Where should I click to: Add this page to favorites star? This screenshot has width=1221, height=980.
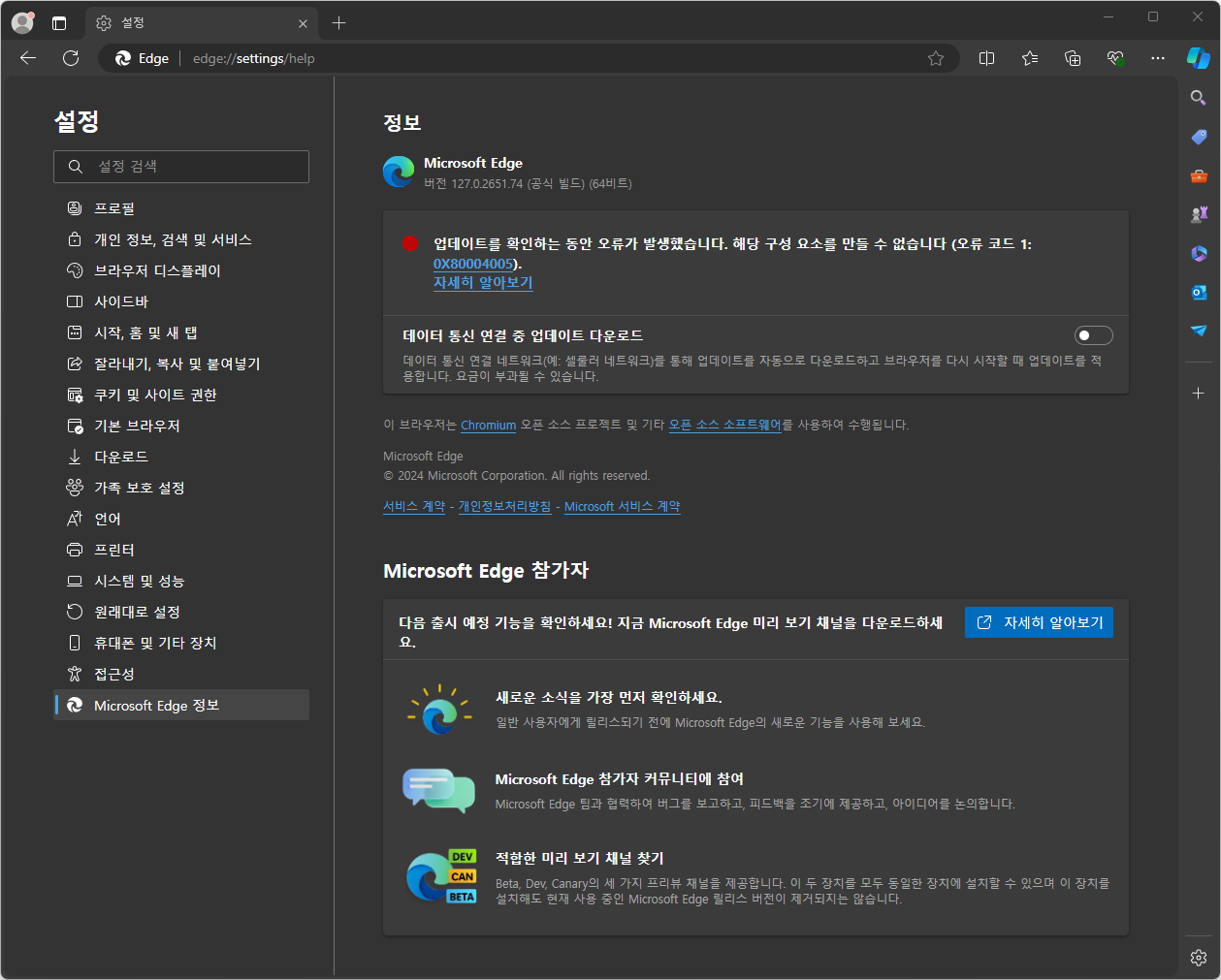tap(936, 58)
